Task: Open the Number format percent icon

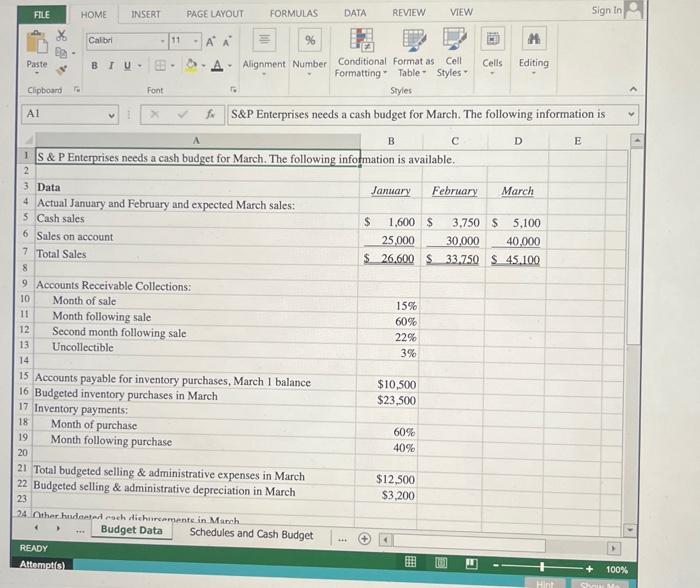Action: coord(310,40)
